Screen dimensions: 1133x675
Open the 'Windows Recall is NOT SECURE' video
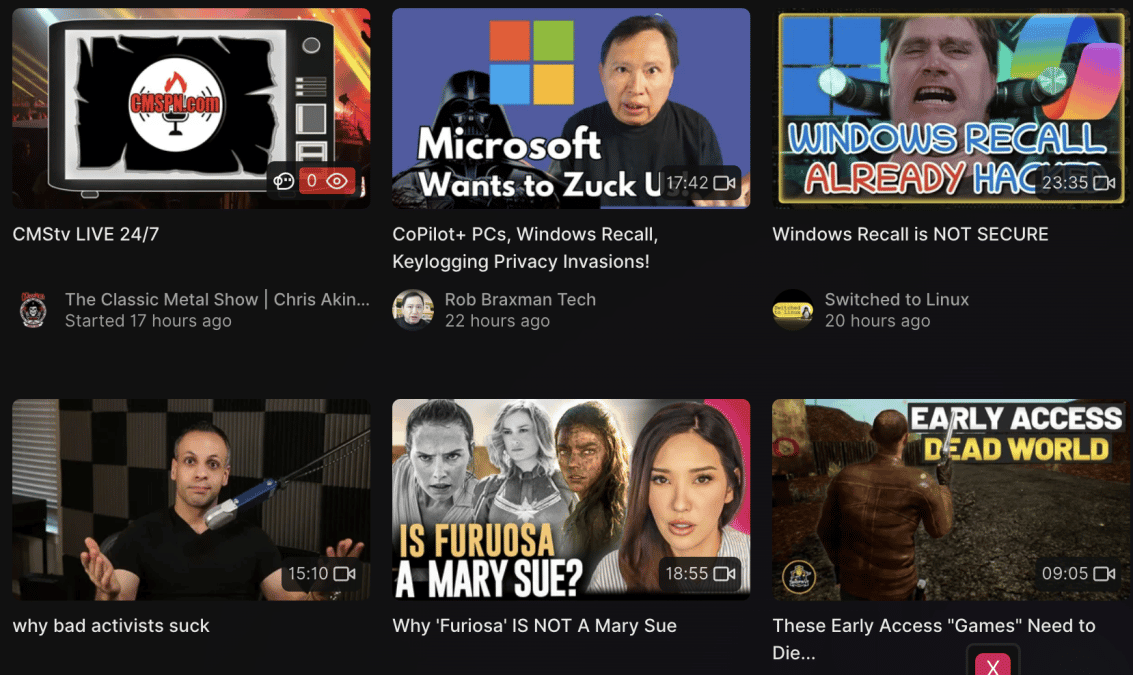click(x=910, y=234)
